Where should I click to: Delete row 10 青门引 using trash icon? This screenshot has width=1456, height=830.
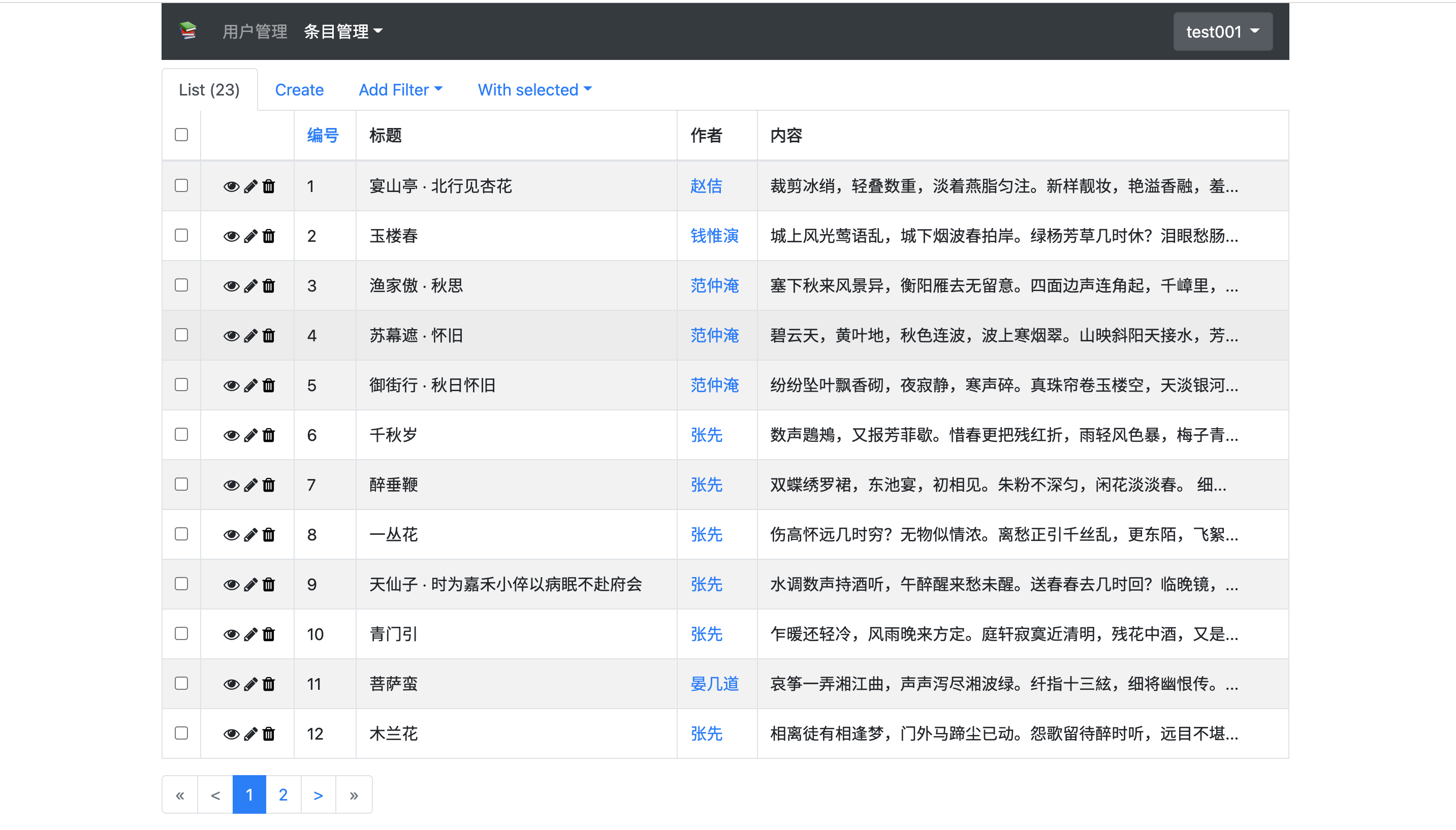point(269,634)
